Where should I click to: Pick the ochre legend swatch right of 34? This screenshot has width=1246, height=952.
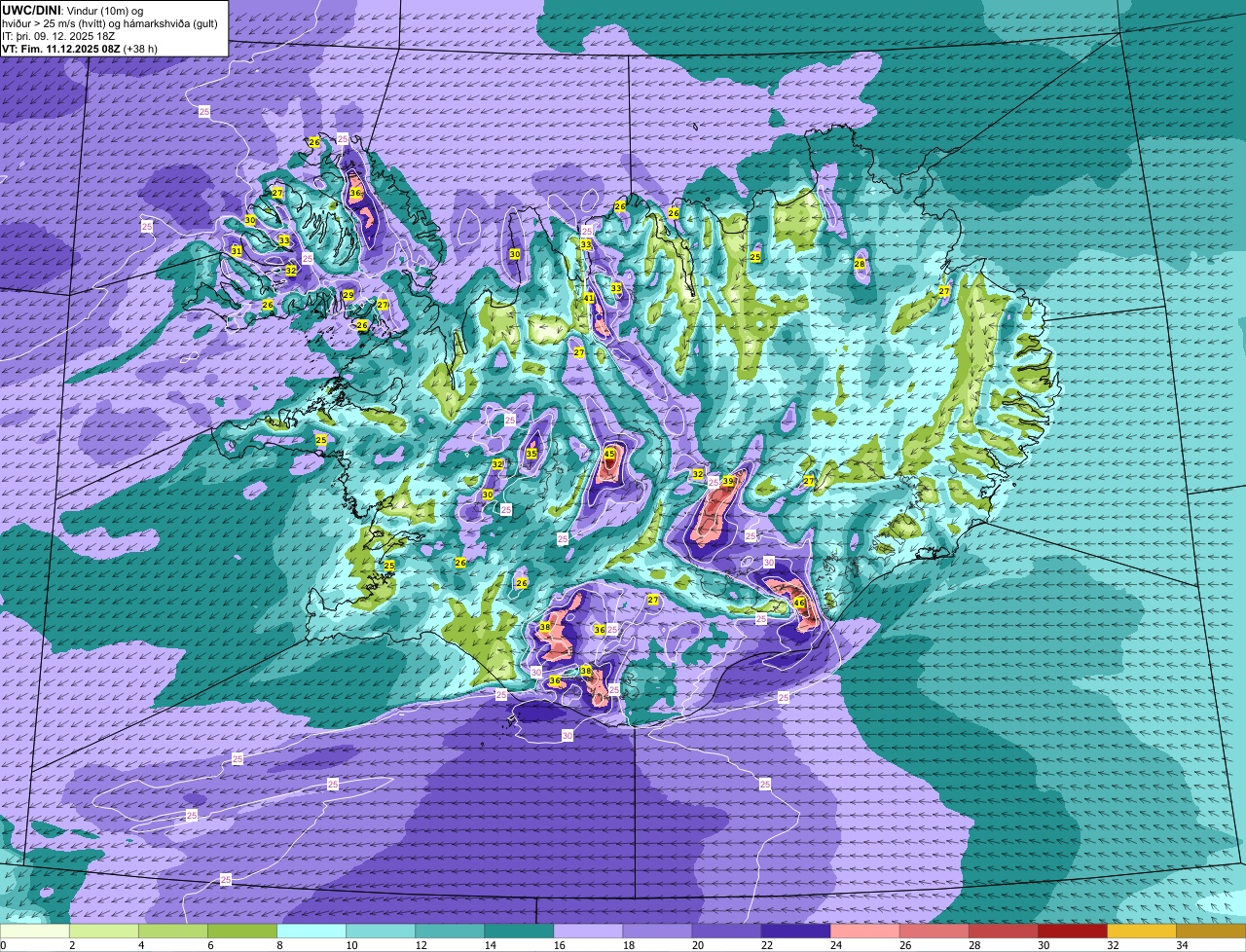point(1211,932)
